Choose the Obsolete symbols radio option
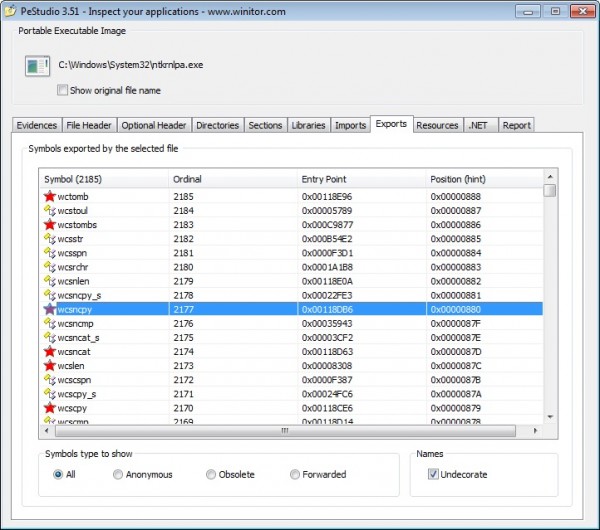600x530 pixels. tap(211, 474)
